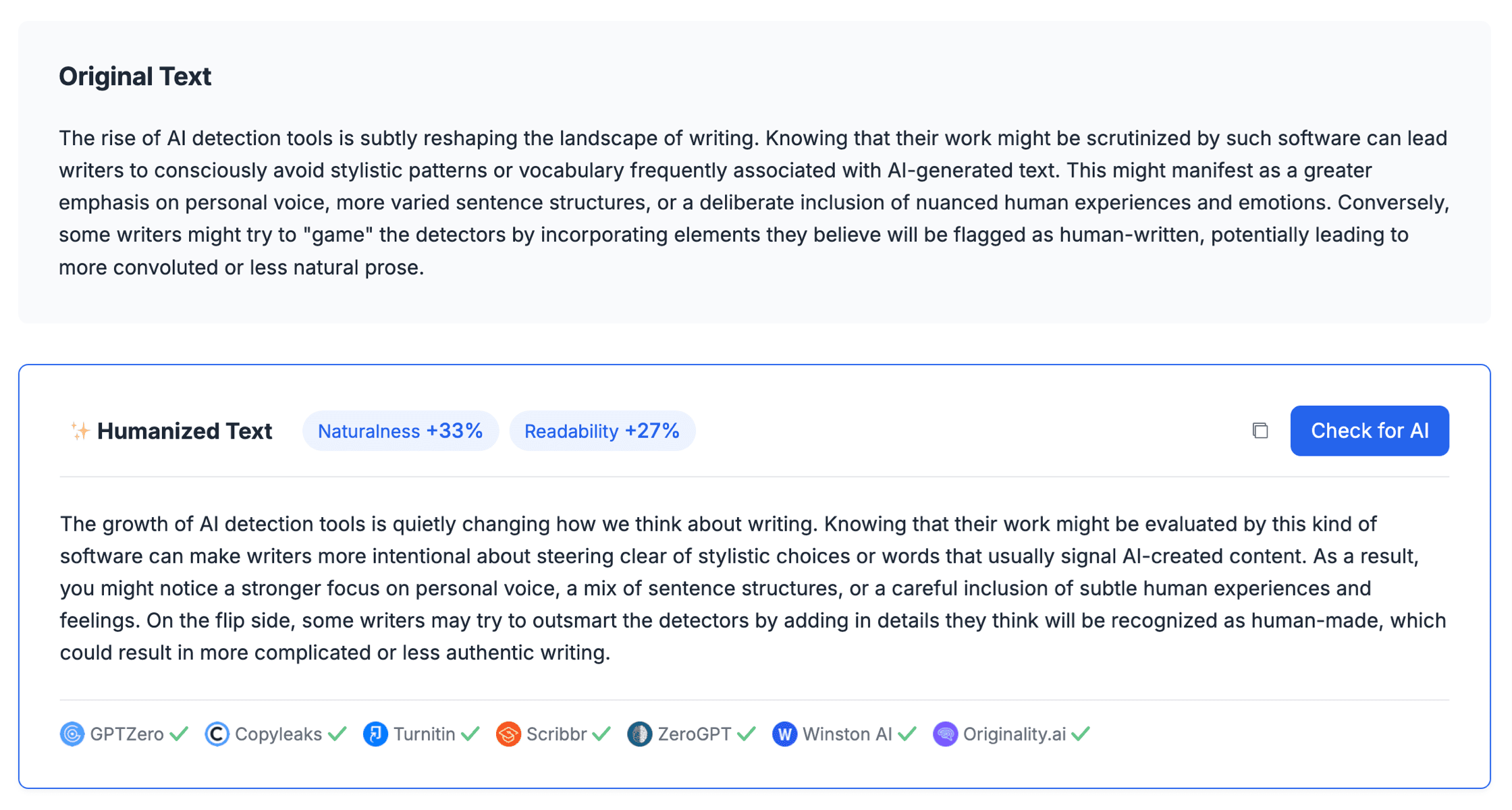Click the Turnitin logo icon
This screenshot has height=810, width=1512.
[375, 734]
